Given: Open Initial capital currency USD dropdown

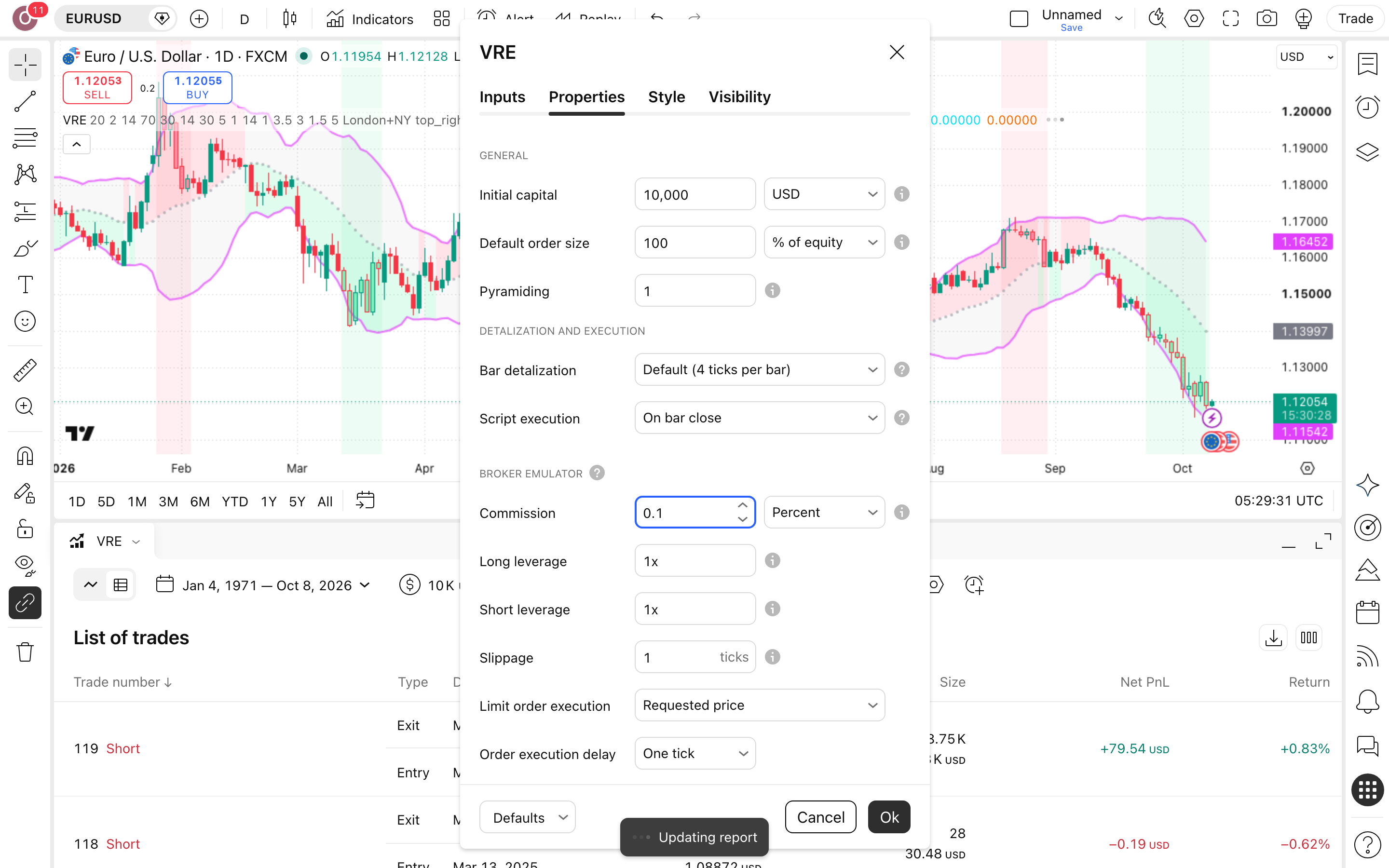Looking at the screenshot, I should 824,194.
